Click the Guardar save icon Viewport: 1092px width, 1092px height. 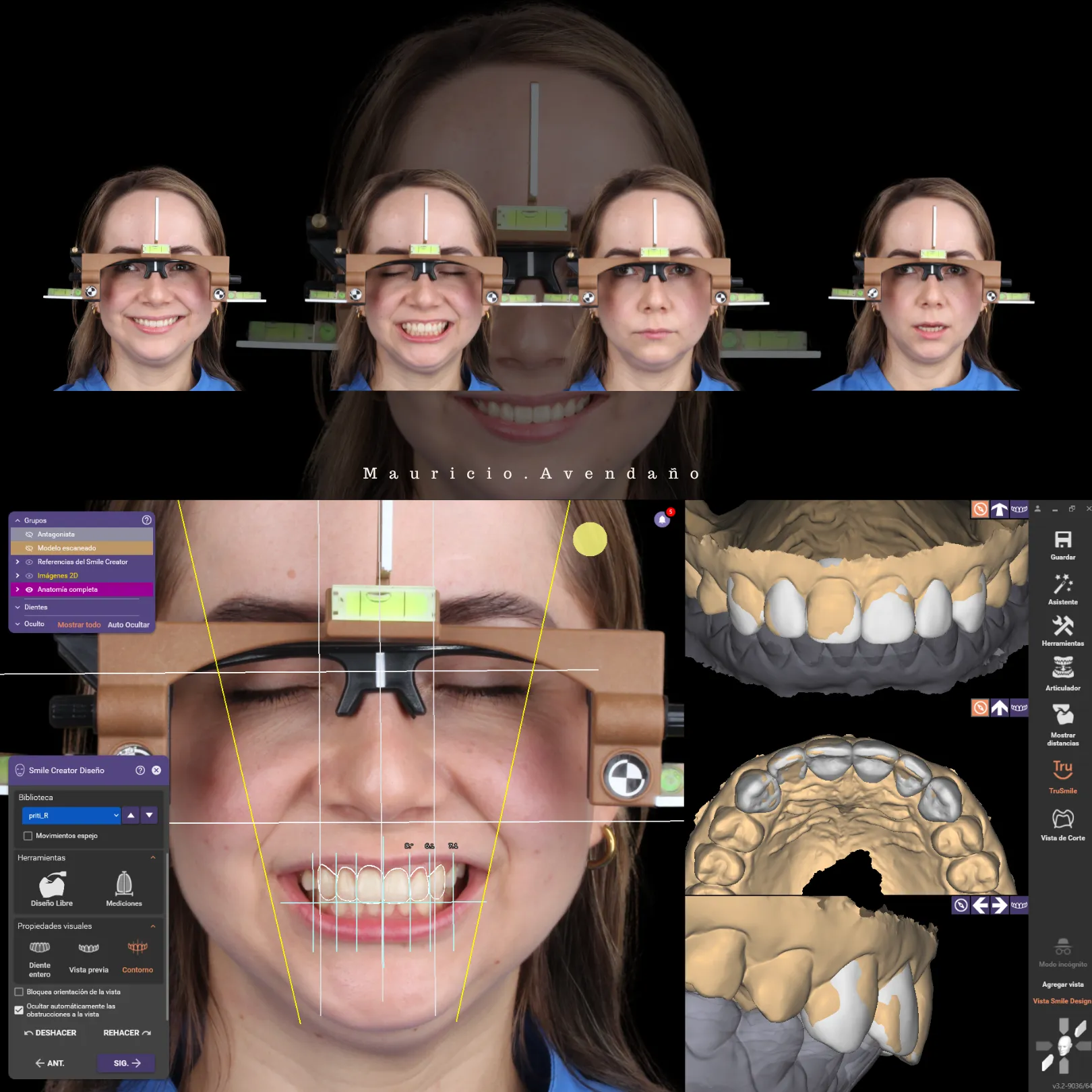pyautogui.click(x=1062, y=541)
